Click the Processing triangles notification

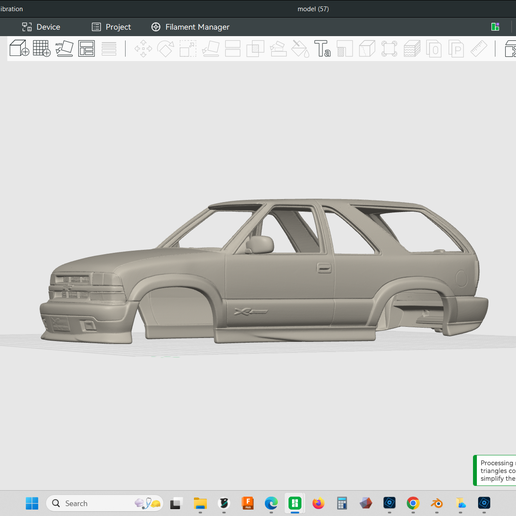pyautogui.click(x=495, y=470)
